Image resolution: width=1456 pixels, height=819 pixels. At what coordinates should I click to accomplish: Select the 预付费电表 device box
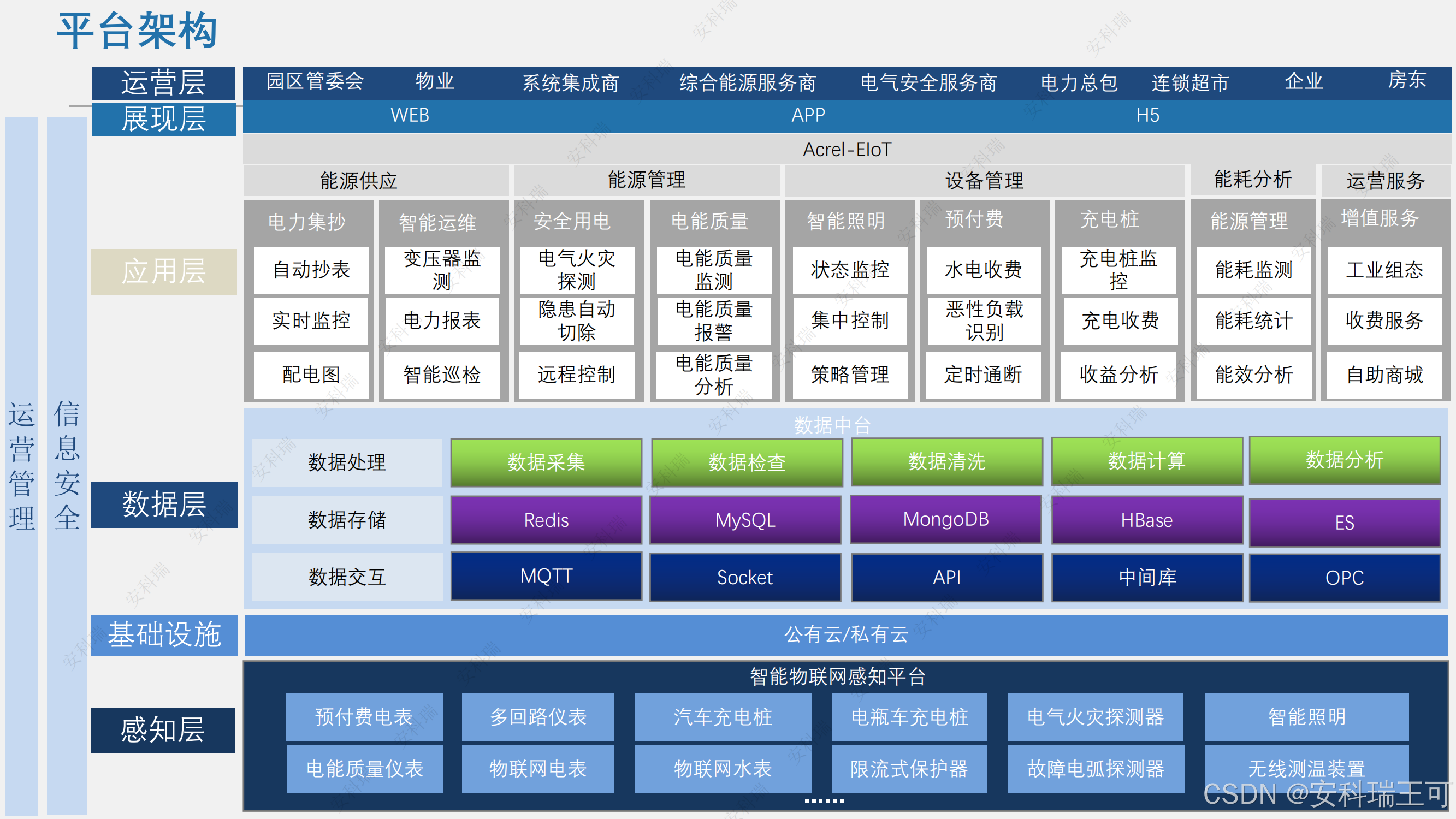(x=363, y=717)
